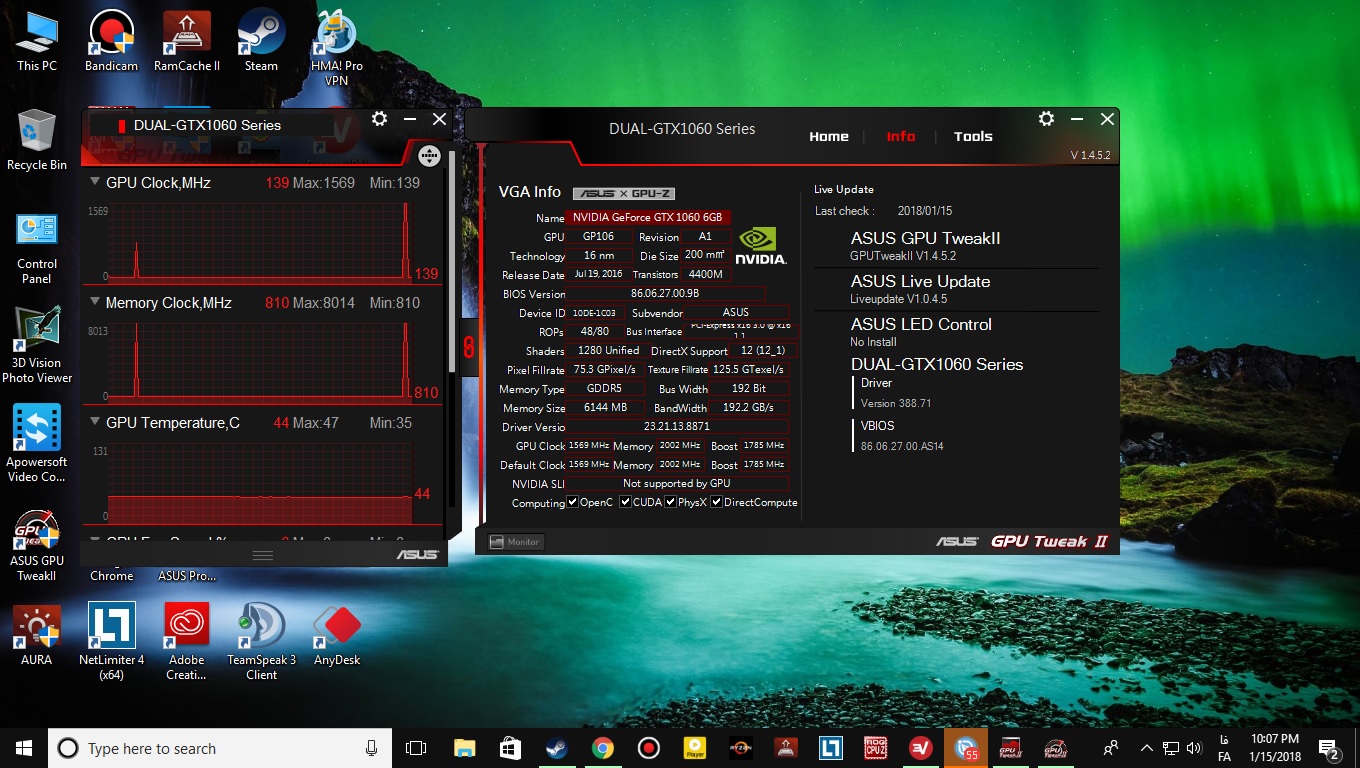Click the Driver Version 23.21.13.8871 value
This screenshot has width=1360, height=768.
pos(676,427)
